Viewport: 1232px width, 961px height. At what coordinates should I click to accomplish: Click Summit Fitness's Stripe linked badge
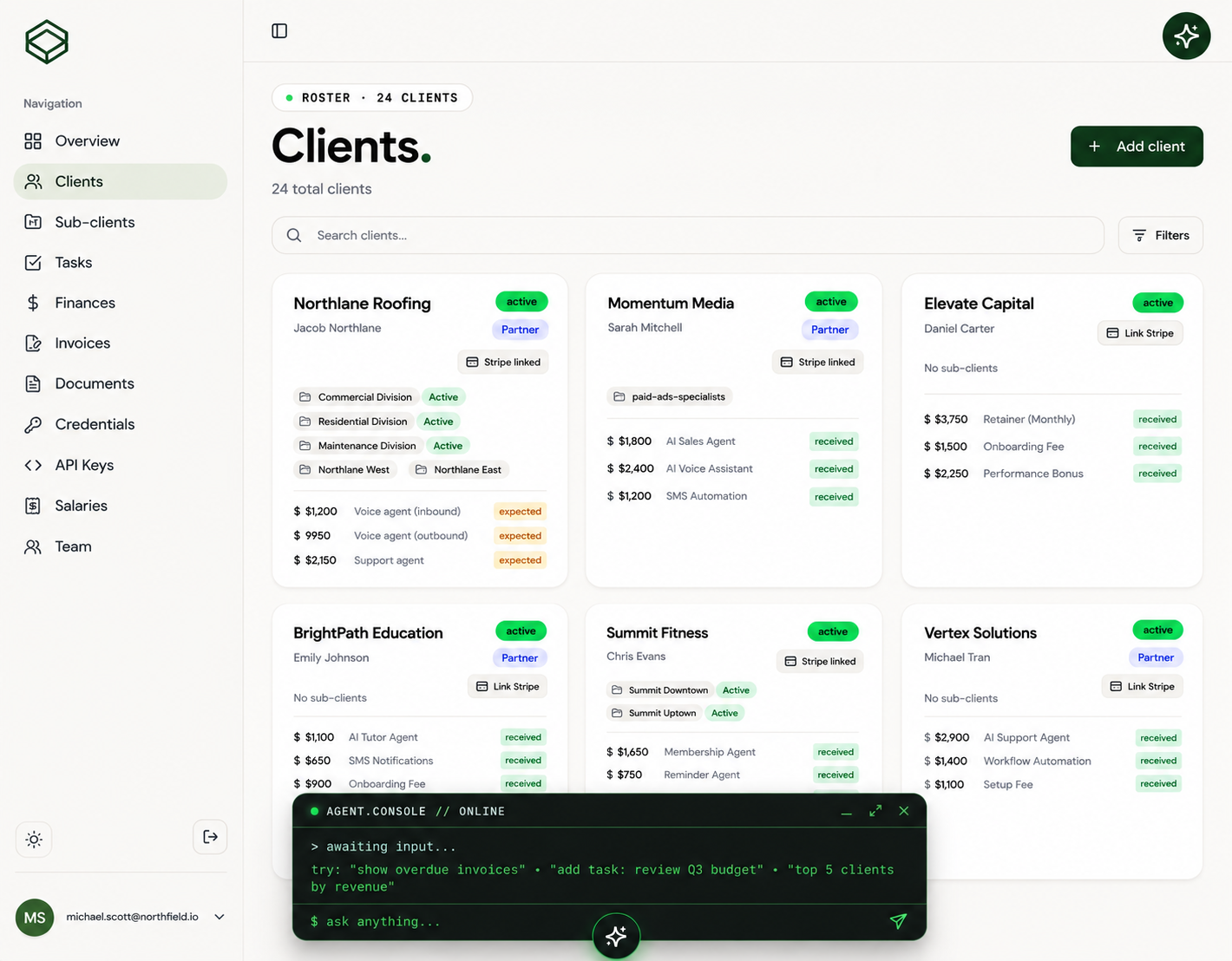point(820,661)
